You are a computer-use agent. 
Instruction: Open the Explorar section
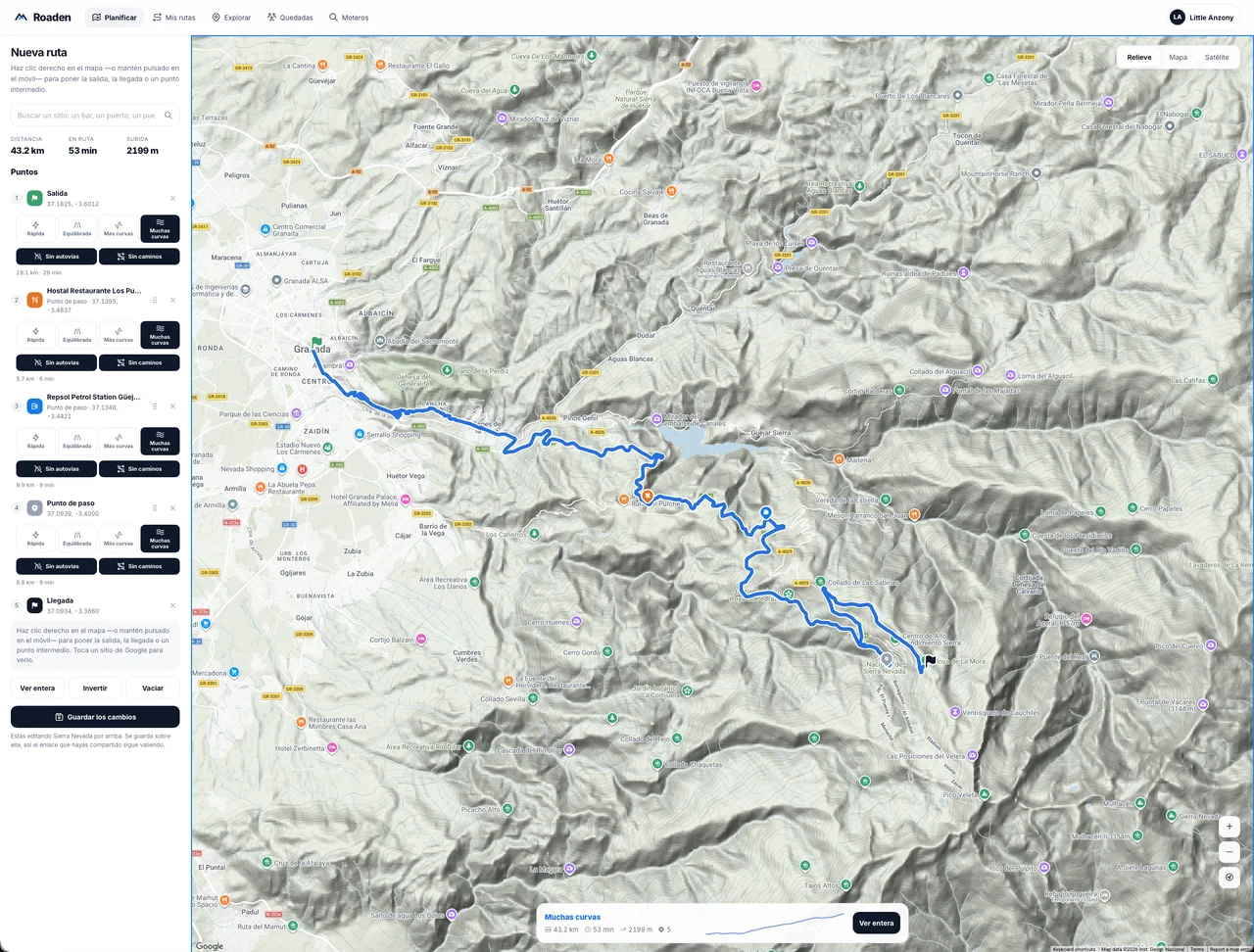click(x=231, y=18)
